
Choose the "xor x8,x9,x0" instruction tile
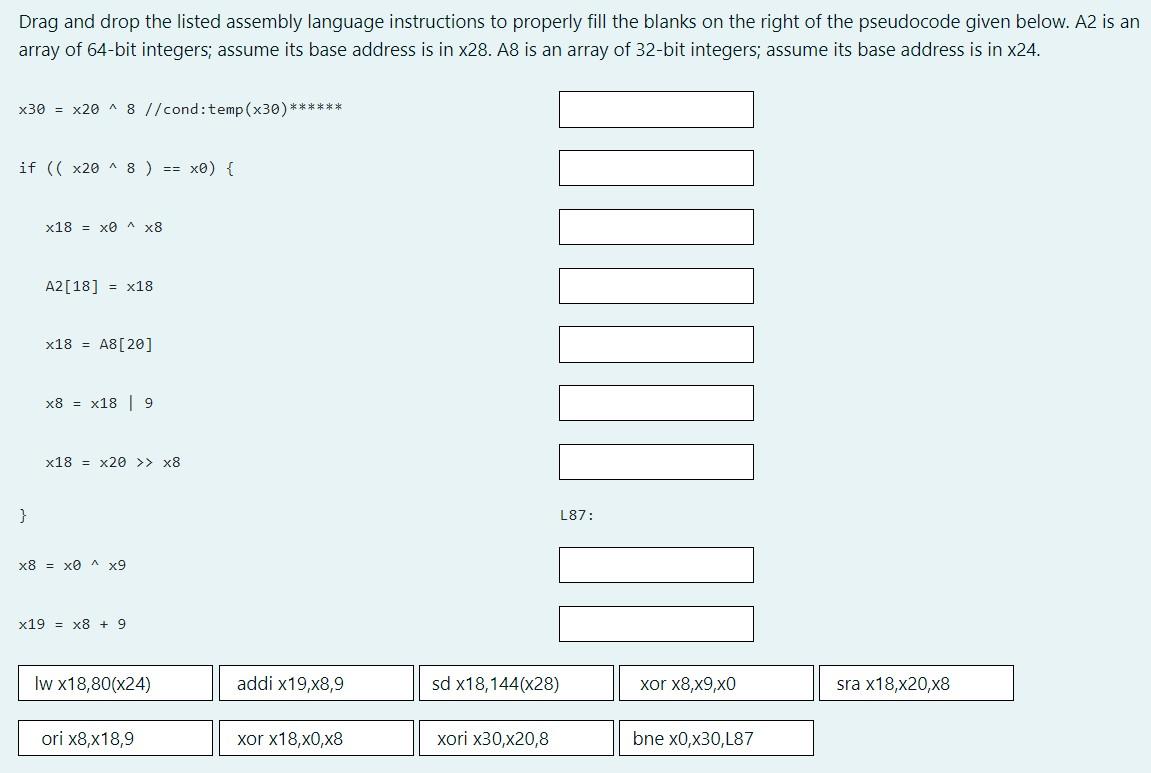click(715, 683)
